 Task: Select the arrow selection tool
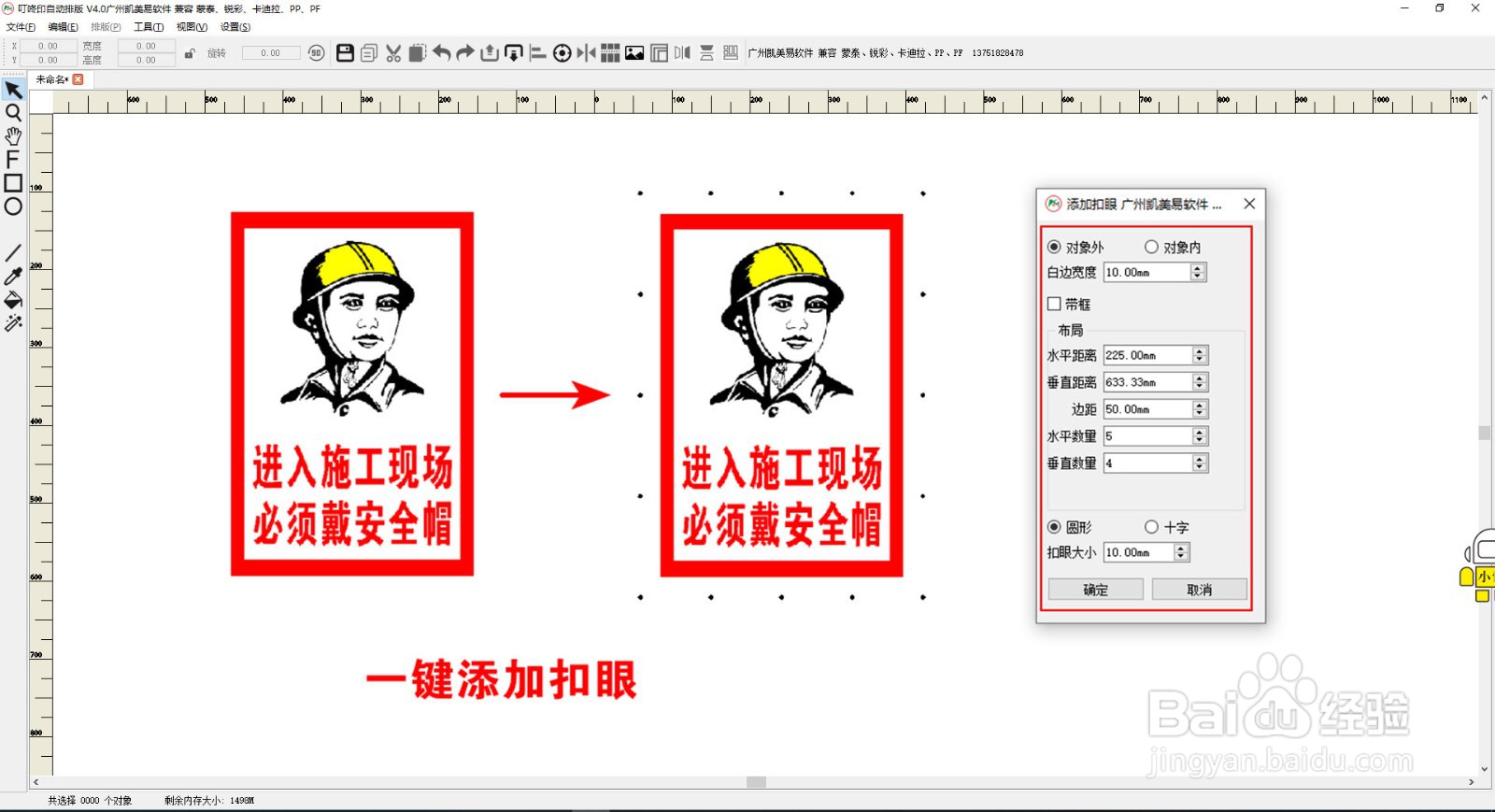13,91
